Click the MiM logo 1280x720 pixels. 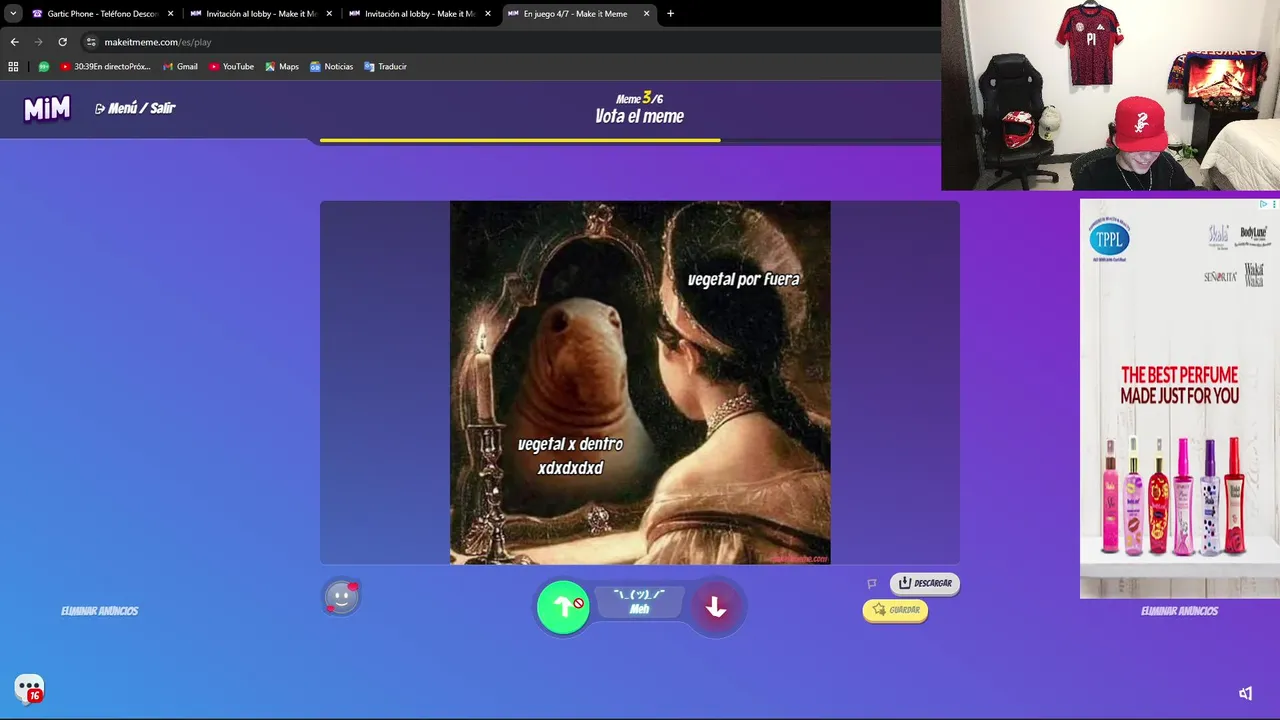pyautogui.click(x=47, y=108)
